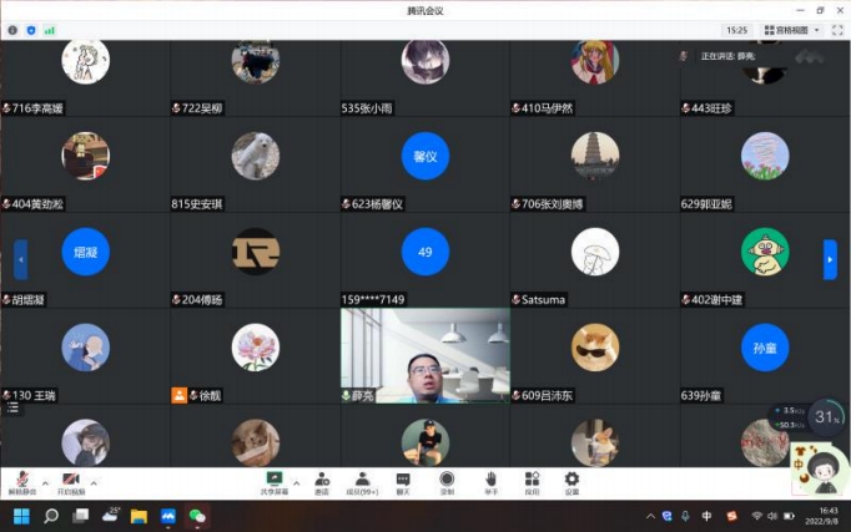Viewport: 851px width, 532px height.
Task: Turn on the camera video
Action: pyautogui.click(x=71, y=480)
